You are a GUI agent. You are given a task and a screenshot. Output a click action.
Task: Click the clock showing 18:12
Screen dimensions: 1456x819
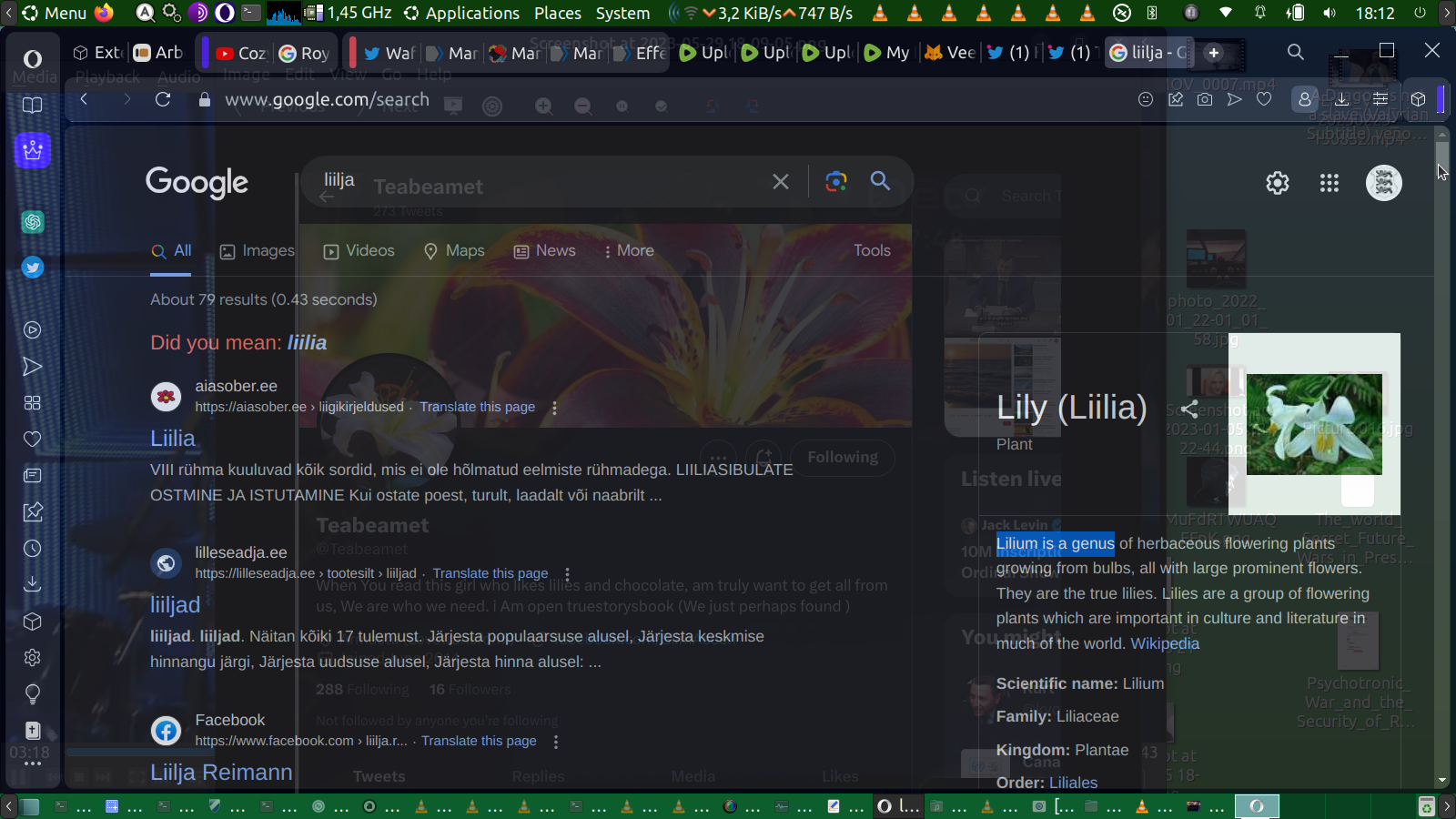click(x=1375, y=13)
